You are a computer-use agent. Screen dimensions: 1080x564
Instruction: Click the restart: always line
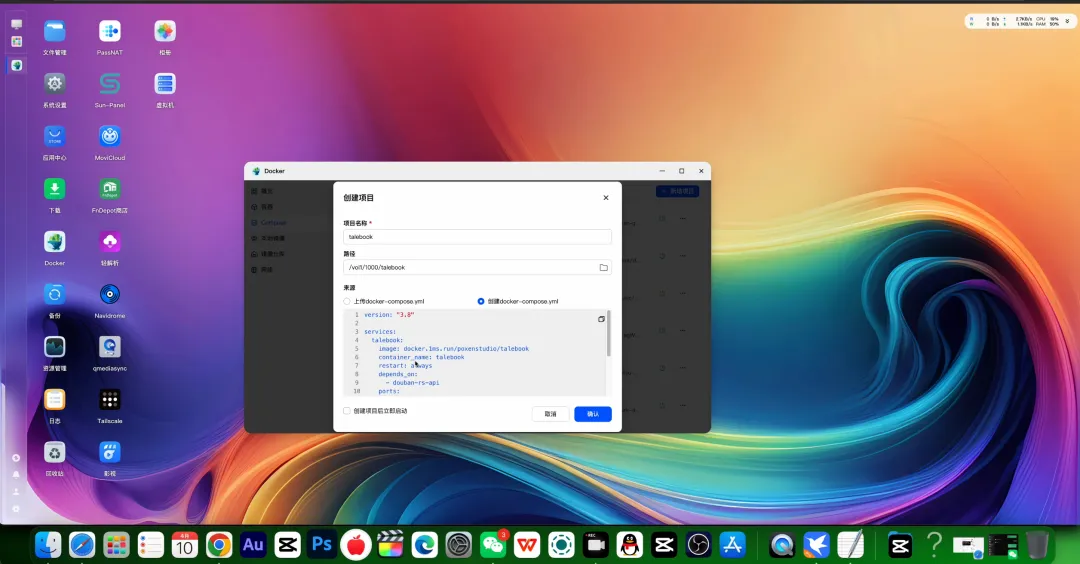(x=405, y=366)
